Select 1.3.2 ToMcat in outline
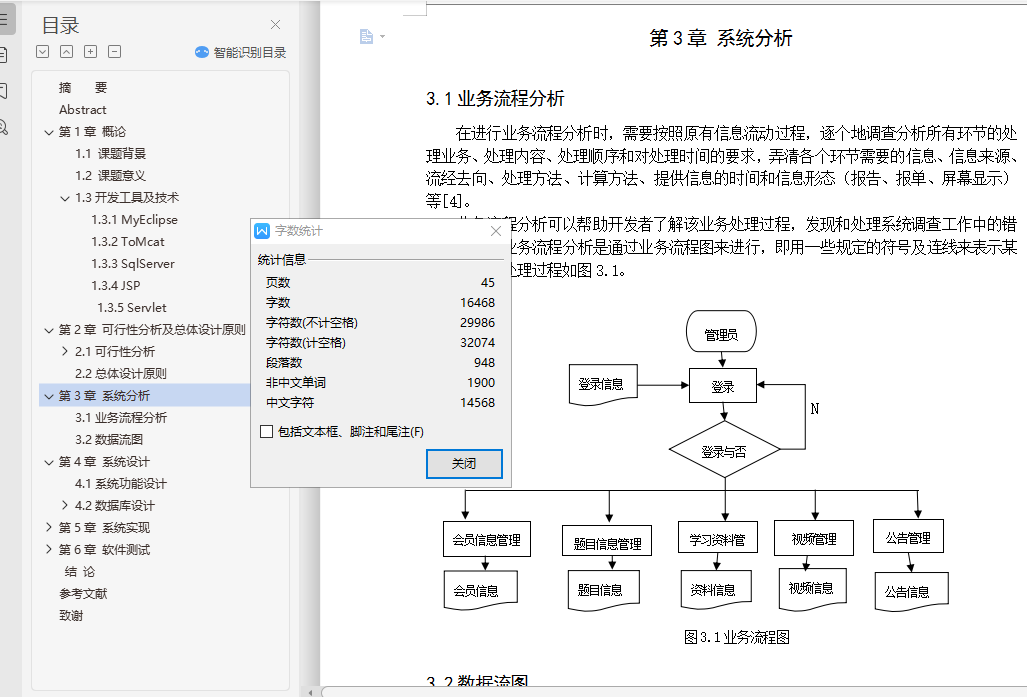 coord(128,242)
